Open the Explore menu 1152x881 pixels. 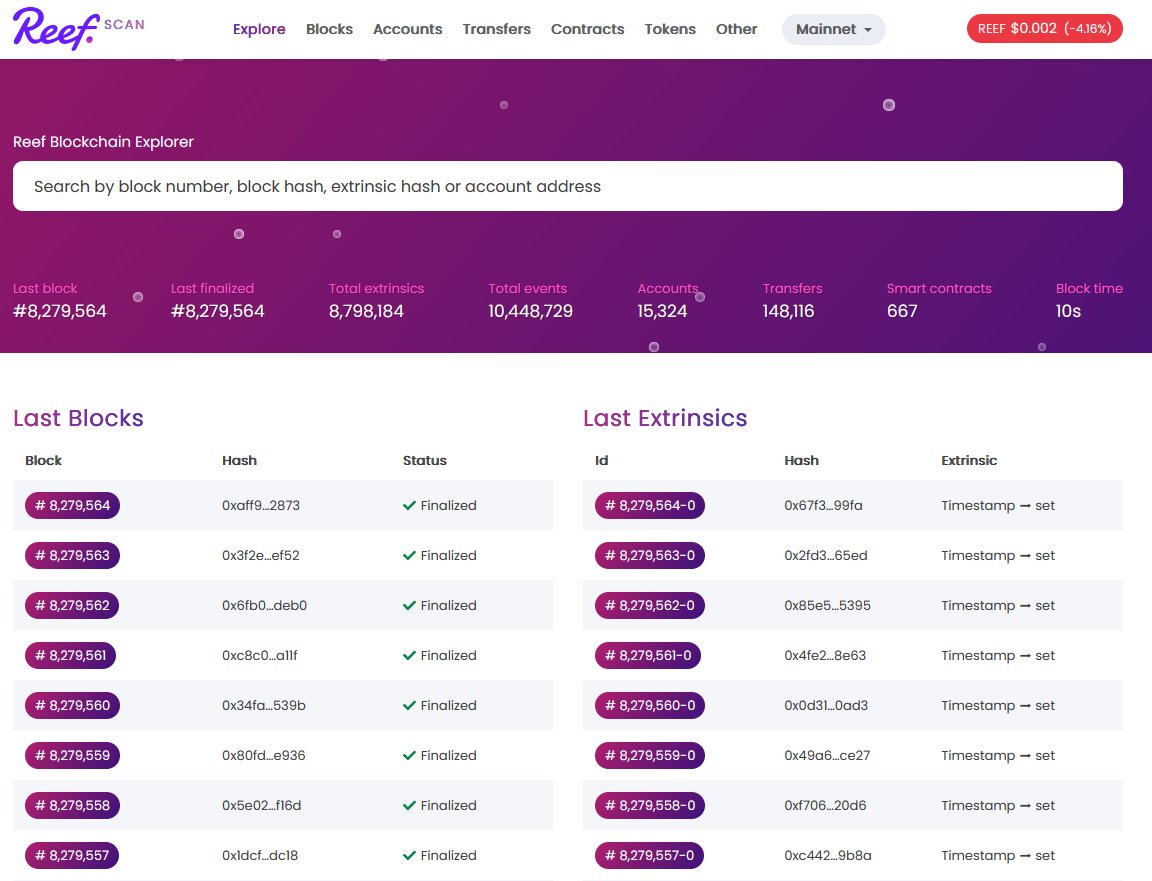click(x=259, y=29)
